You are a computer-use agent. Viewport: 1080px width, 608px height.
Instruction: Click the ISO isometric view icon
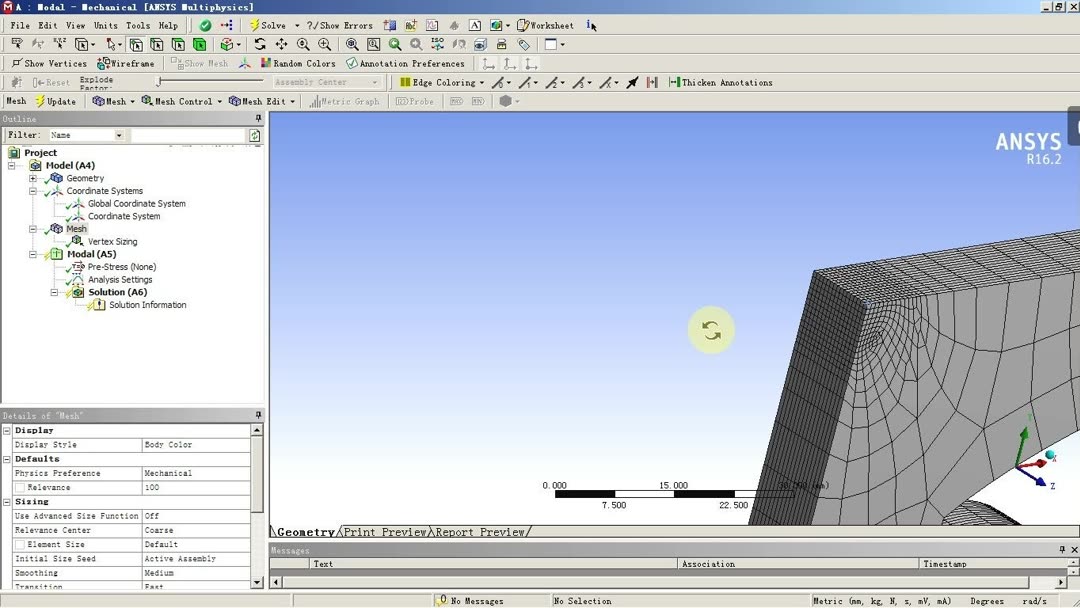click(x=437, y=44)
